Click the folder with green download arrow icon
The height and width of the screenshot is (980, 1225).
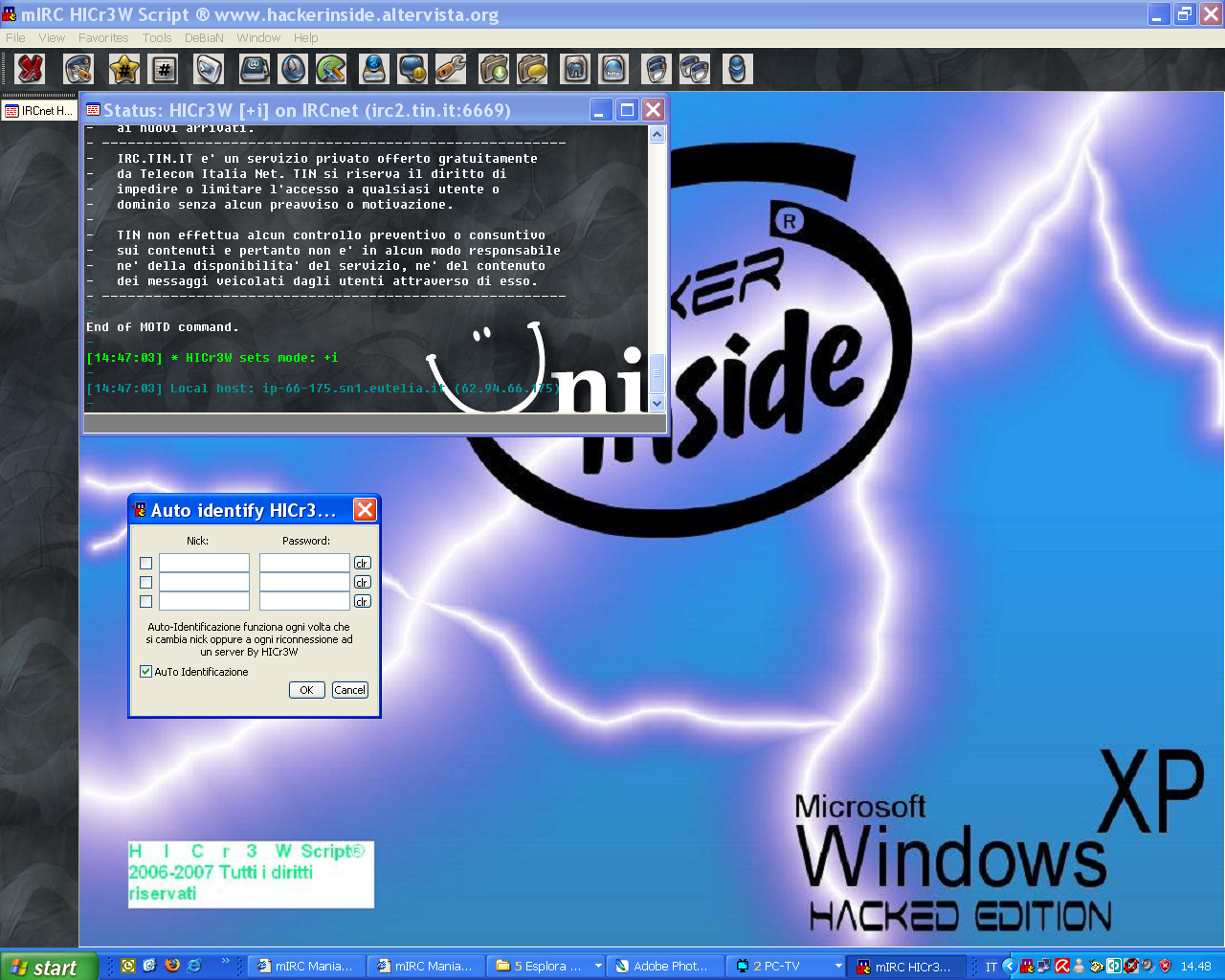[x=494, y=69]
